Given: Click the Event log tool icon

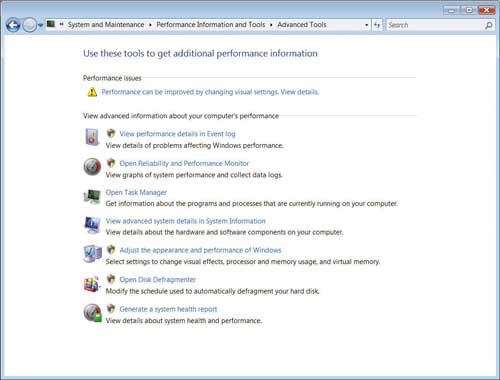Looking at the screenshot, I should coord(92,137).
